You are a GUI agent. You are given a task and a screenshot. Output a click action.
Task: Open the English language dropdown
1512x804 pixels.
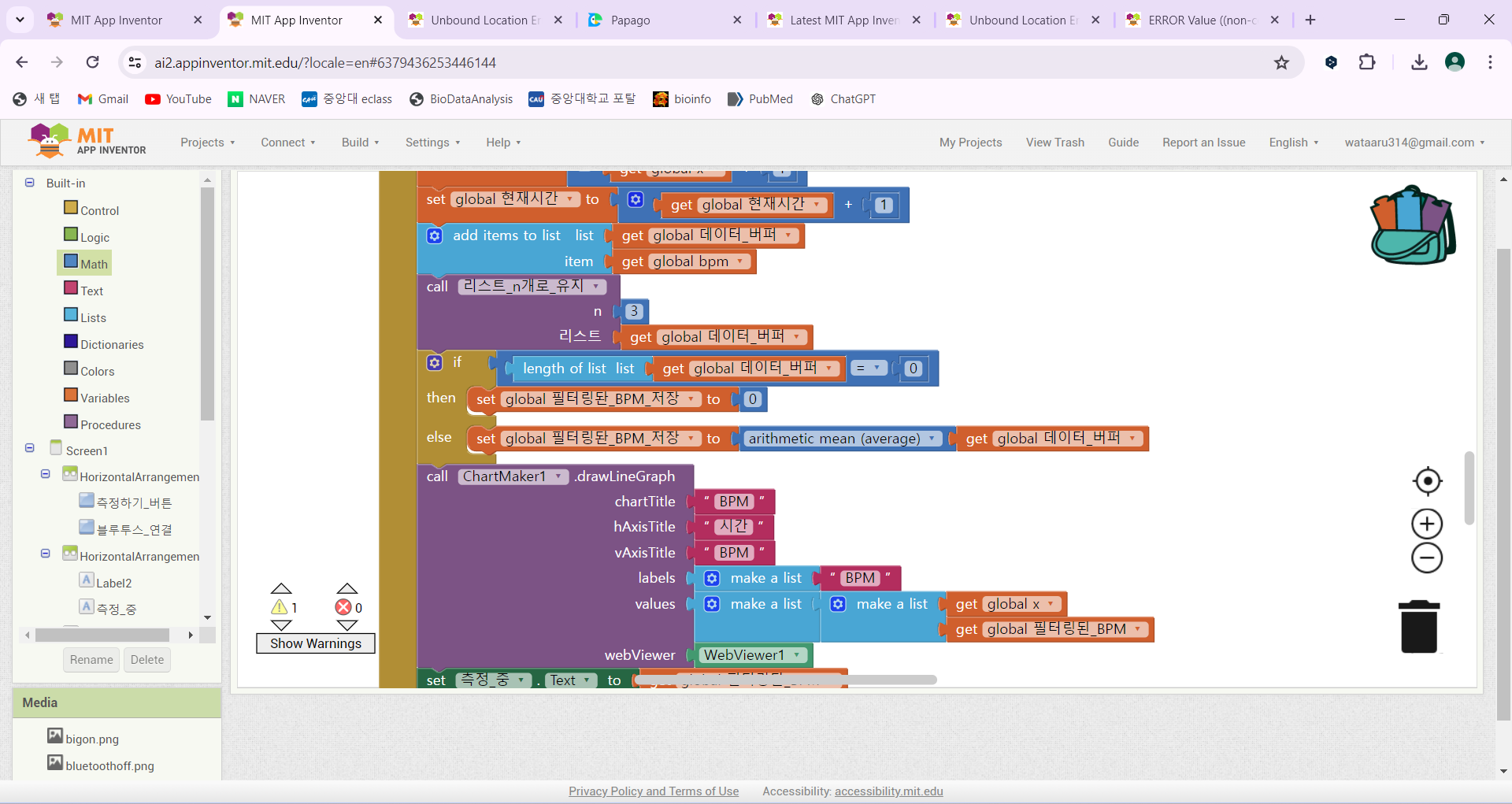(x=1293, y=143)
